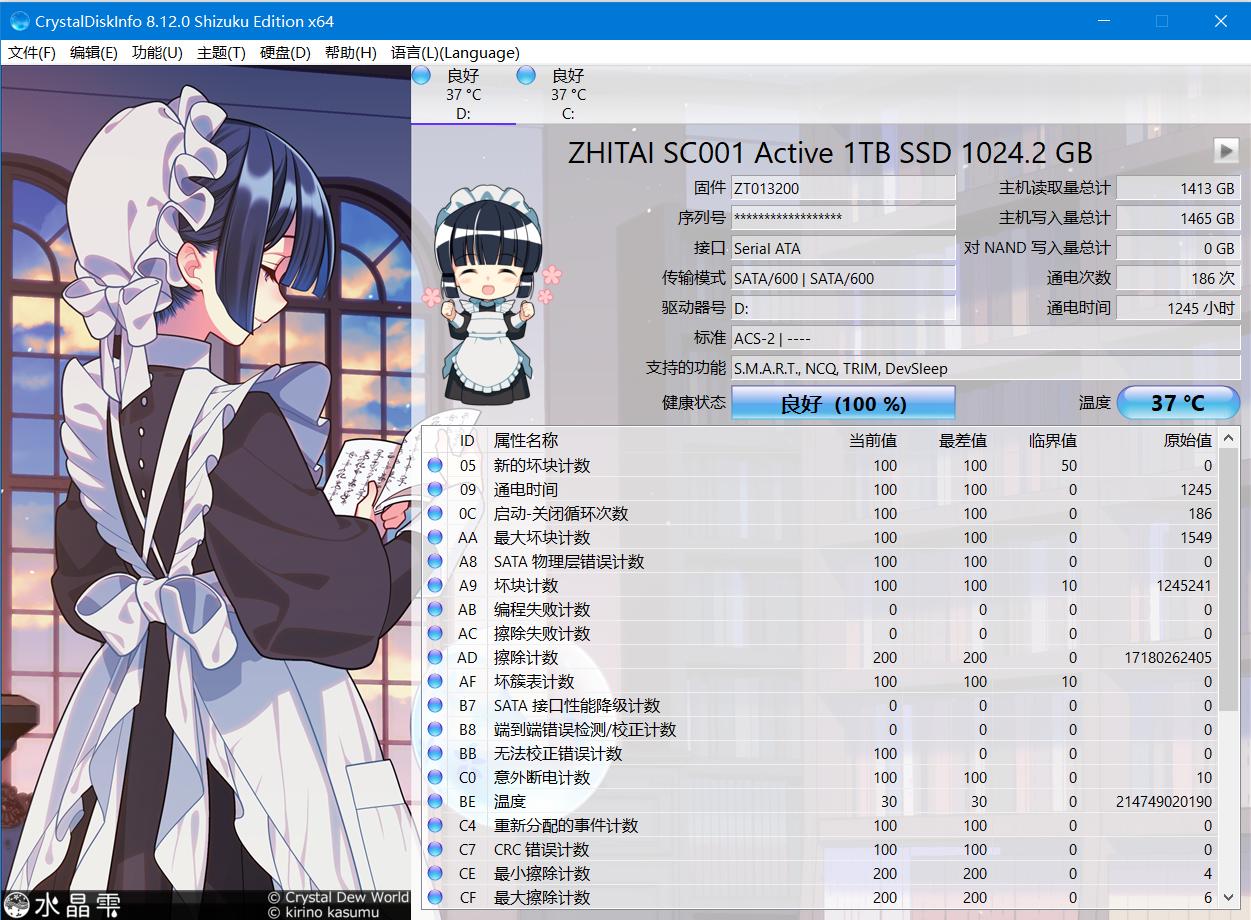Click the 临界值 column header
This screenshot has height=920, width=1251.
[1053, 440]
